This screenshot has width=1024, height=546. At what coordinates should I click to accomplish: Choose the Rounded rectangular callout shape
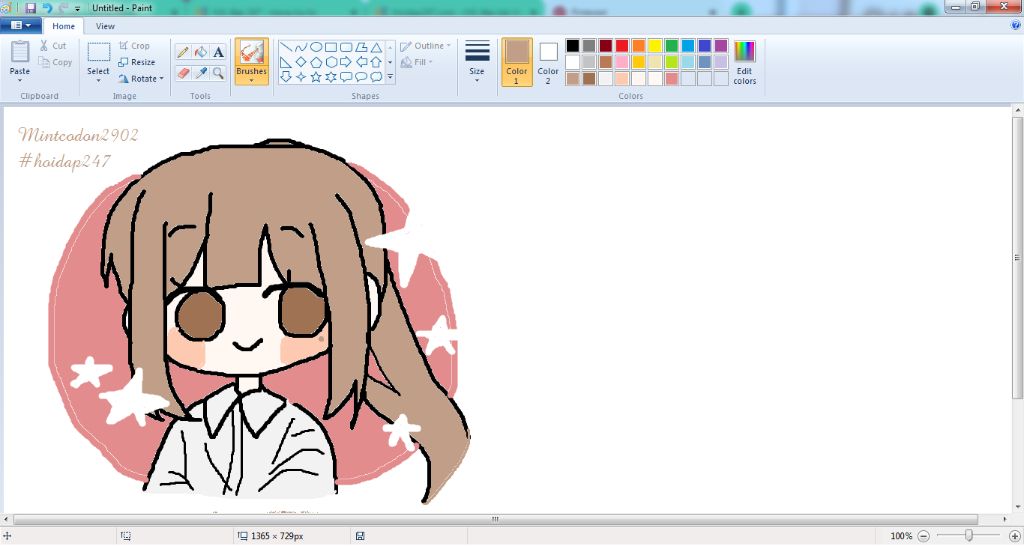tap(345, 77)
